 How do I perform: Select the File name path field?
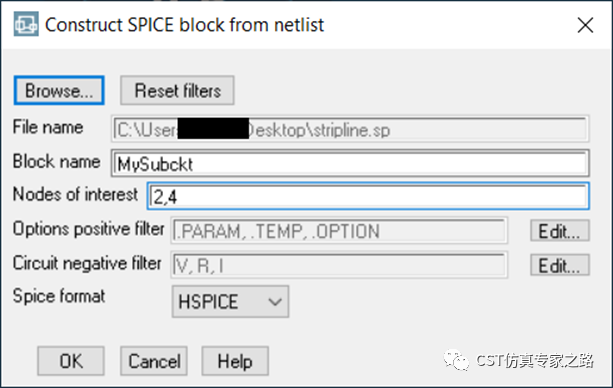point(350,129)
